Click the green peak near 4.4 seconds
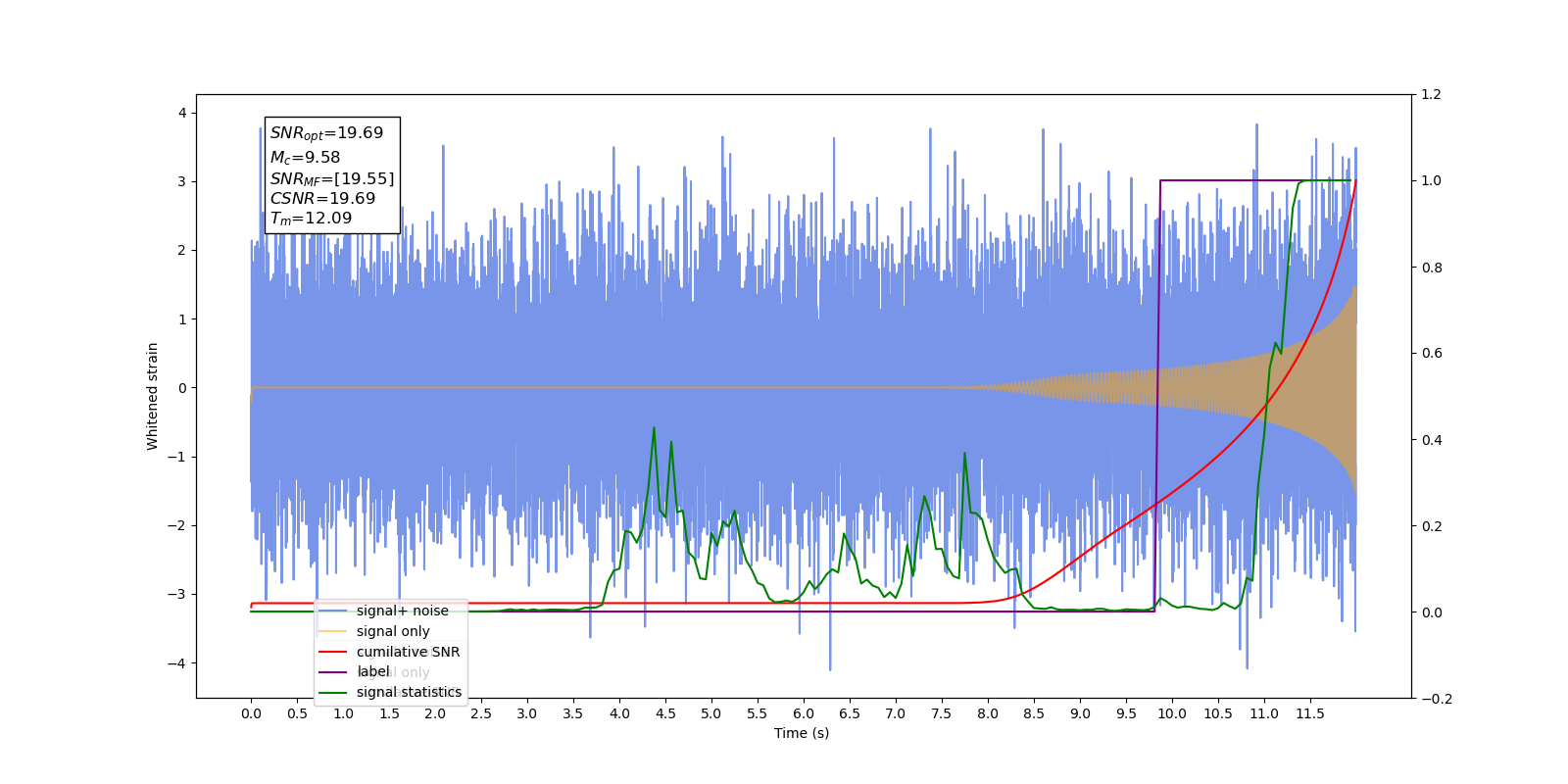 (x=654, y=428)
